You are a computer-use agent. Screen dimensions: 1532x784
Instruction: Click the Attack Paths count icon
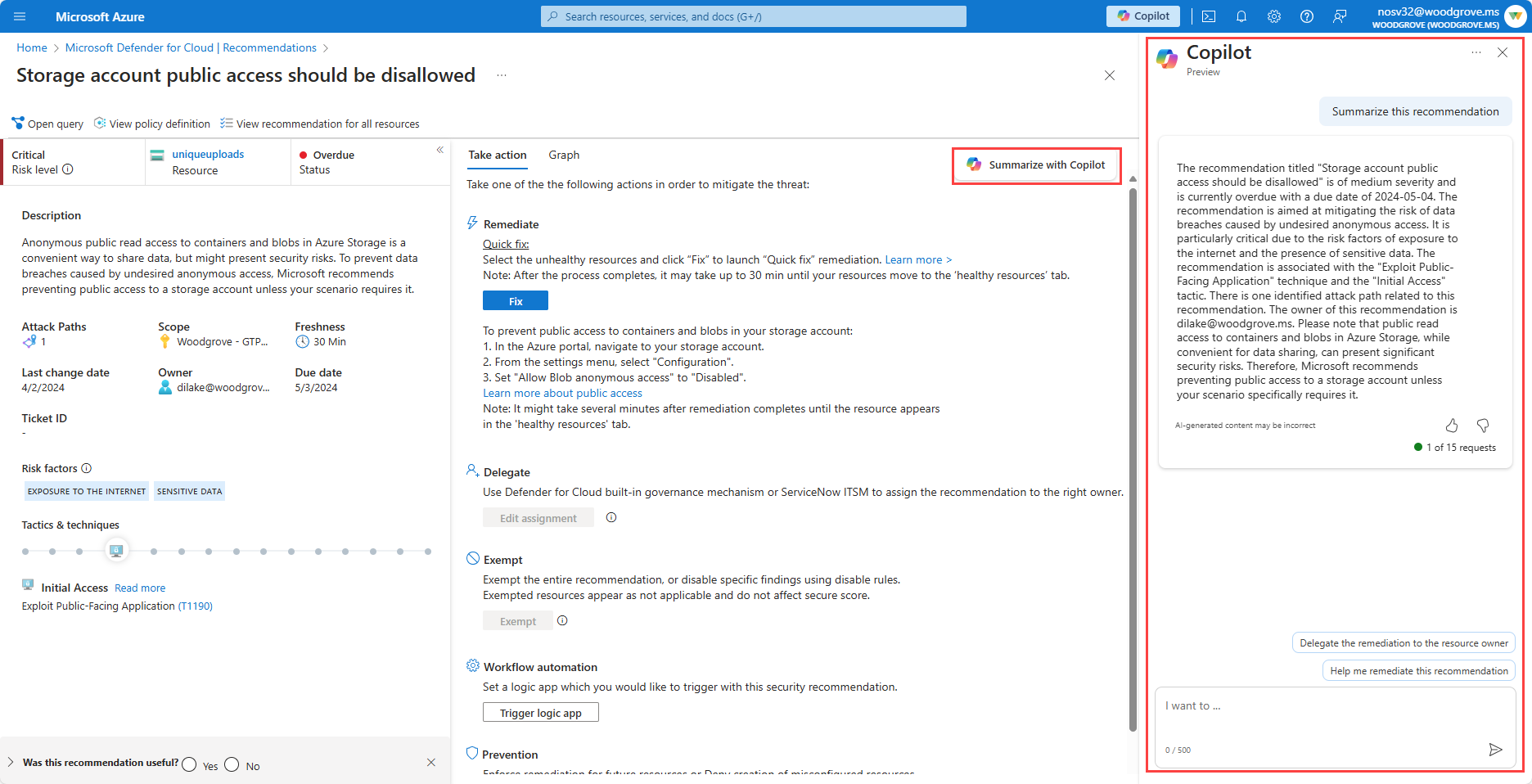coord(29,341)
